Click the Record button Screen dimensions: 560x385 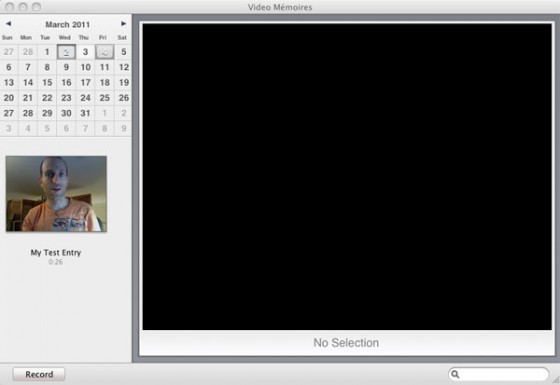click(39, 374)
